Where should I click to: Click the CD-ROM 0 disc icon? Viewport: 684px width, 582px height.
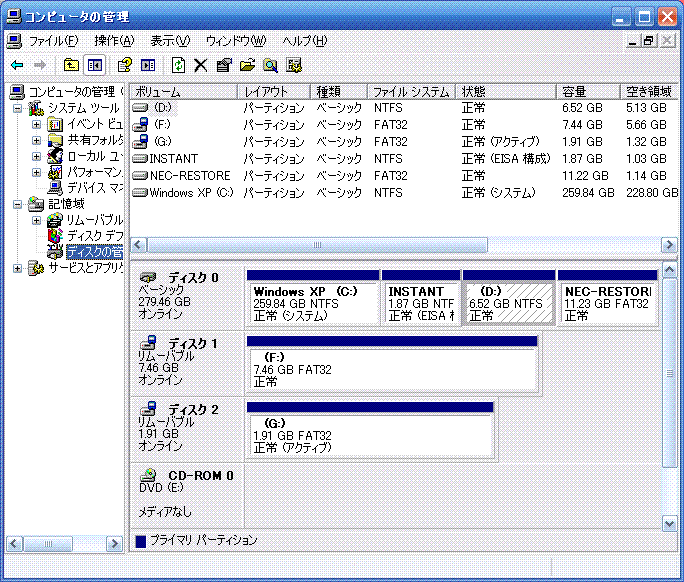pos(148,475)
